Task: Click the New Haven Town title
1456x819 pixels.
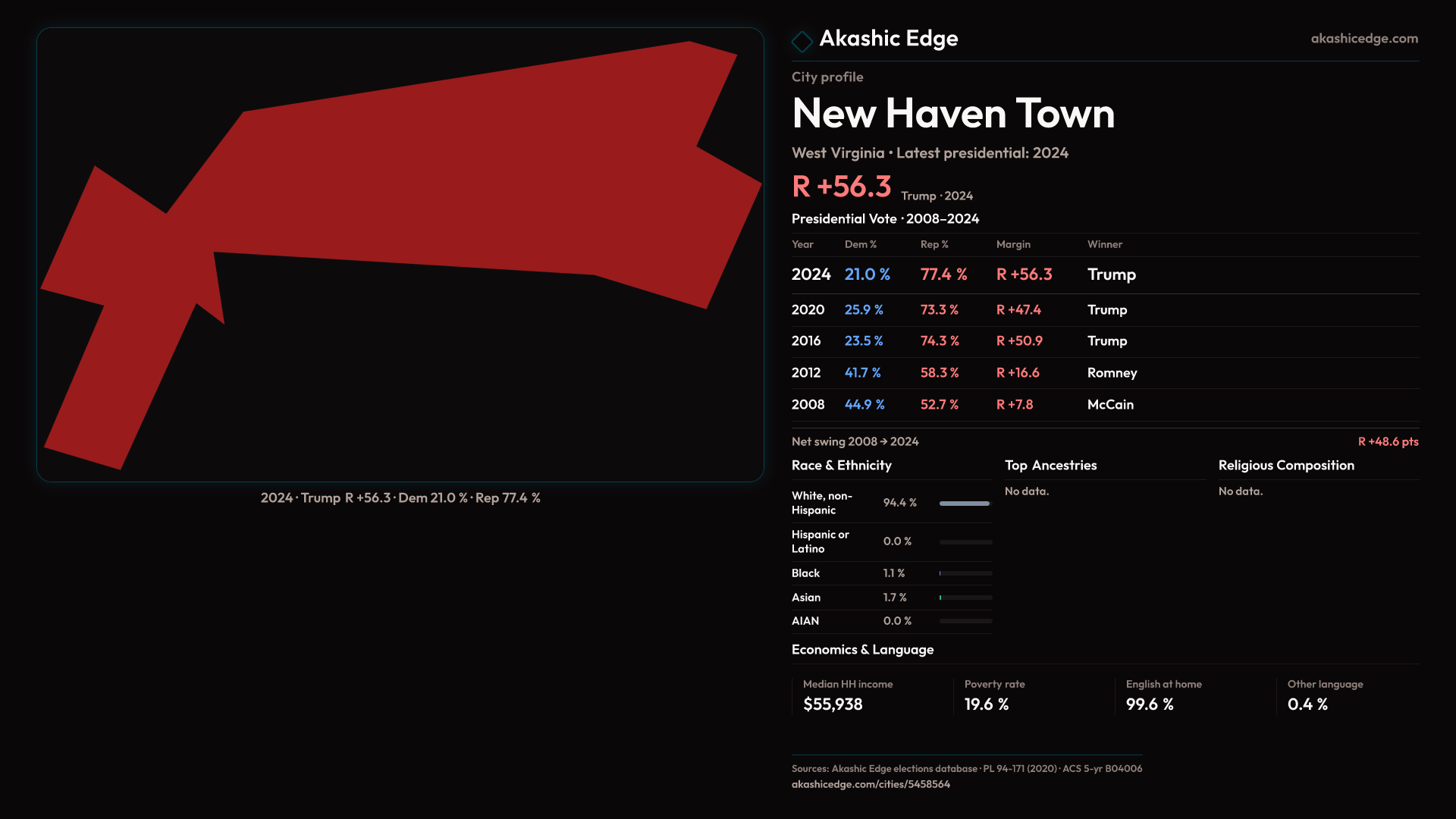Action: 952,114
